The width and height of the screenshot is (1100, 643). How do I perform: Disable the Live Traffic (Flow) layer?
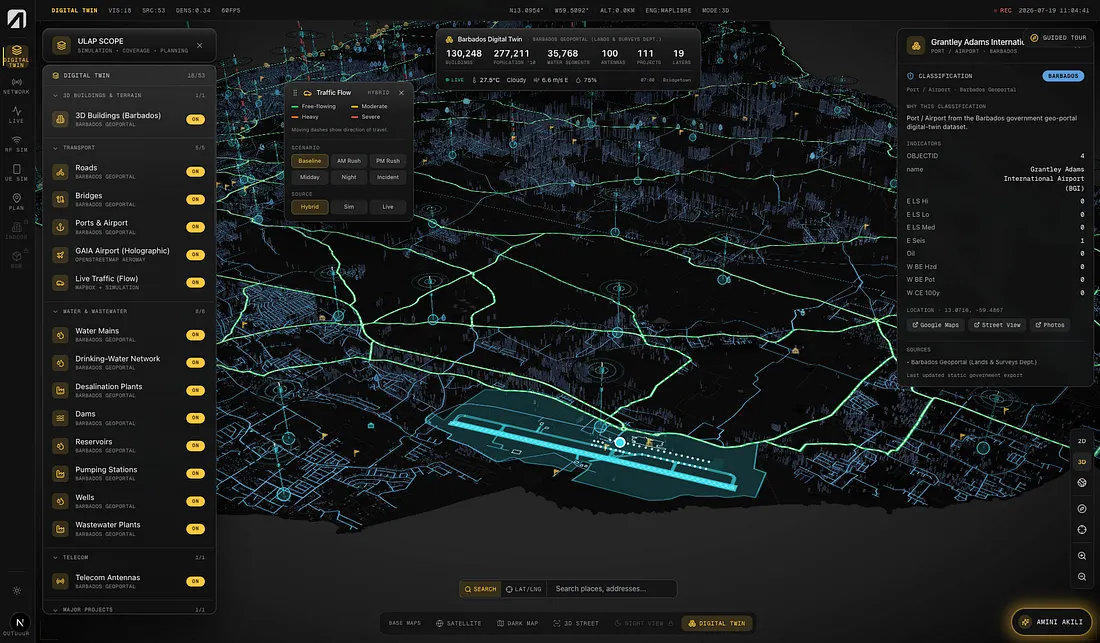coord(195,283)
